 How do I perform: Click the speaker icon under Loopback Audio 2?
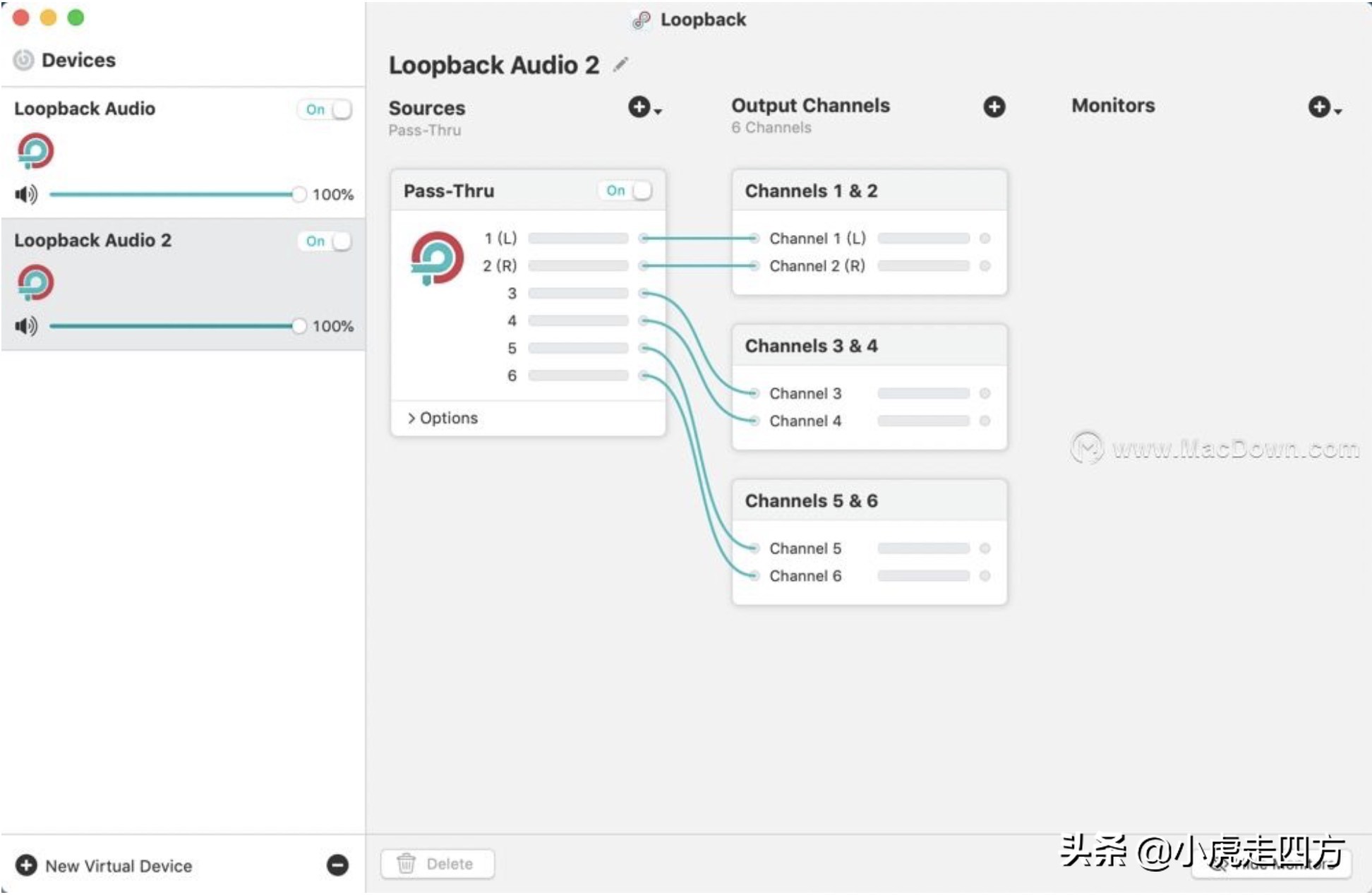click(x=26, y=326)
